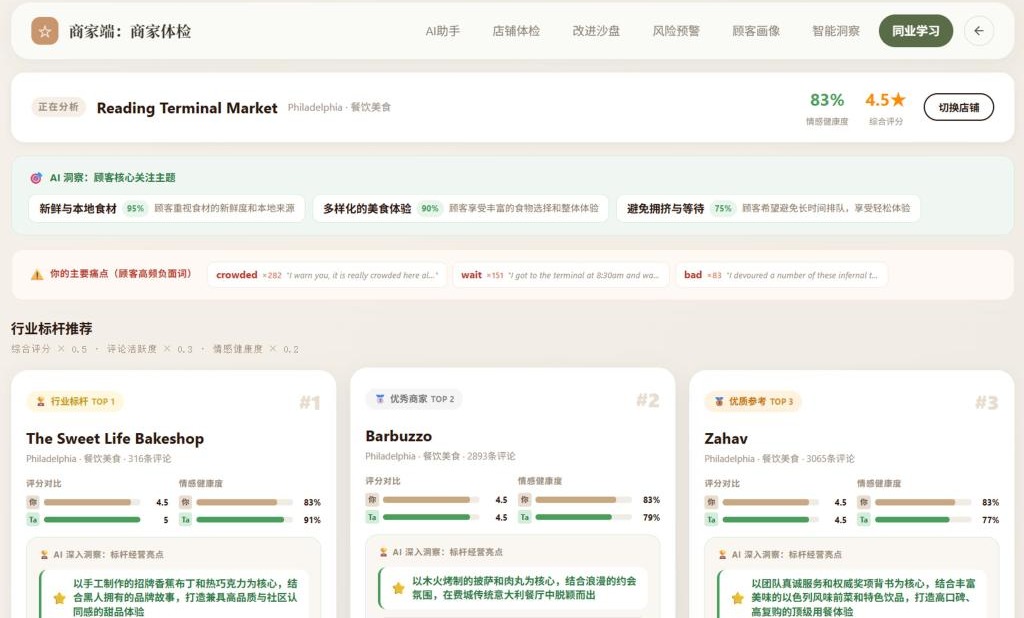The width and height of the screenshot is (1024, 618).
Task: Click the target icon beside AI 洞察
Action: (x=37, y=178)
